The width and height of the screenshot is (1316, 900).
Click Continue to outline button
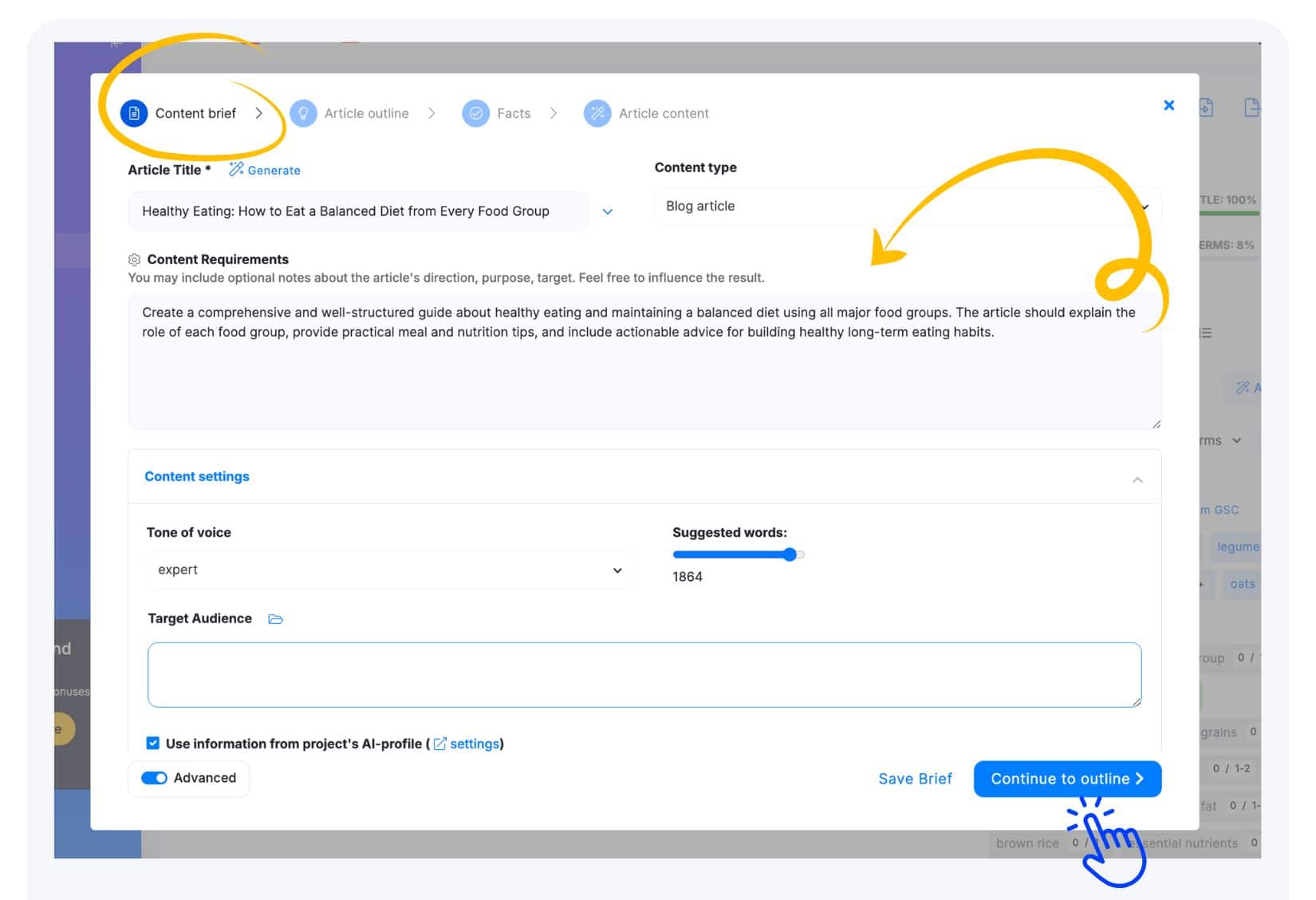[x=1067, y=779]
